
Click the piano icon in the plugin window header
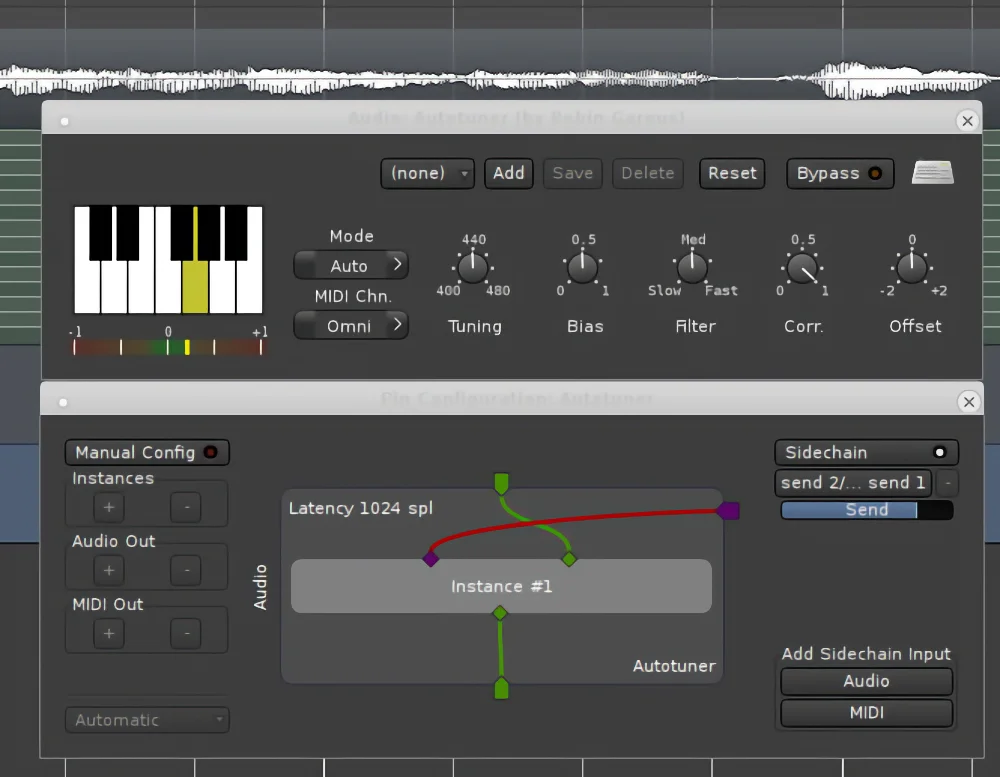(932, 171)
